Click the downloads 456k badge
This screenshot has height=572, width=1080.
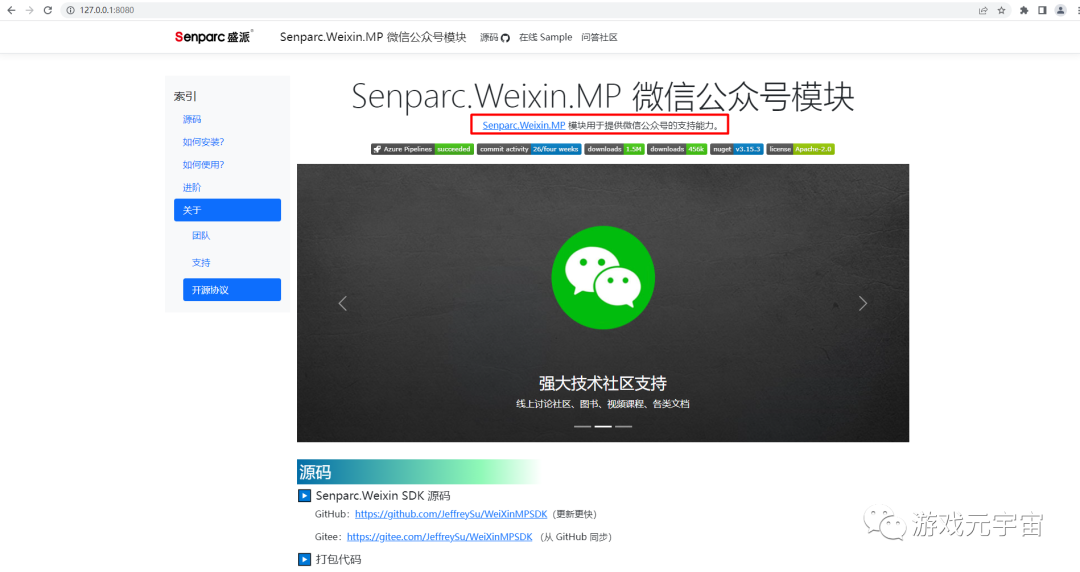point(677,149)
